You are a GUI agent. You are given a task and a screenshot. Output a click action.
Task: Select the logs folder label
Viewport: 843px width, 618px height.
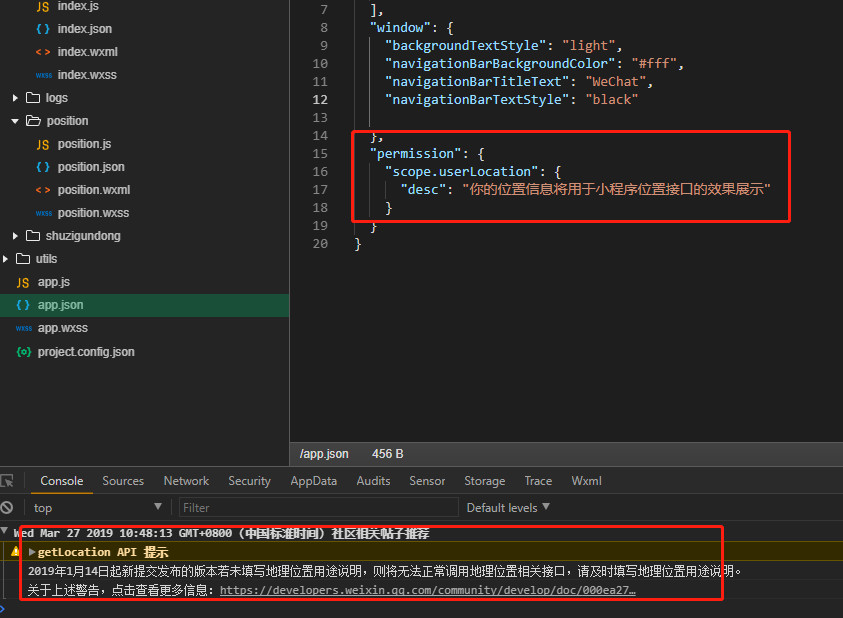tap(56, 98)
